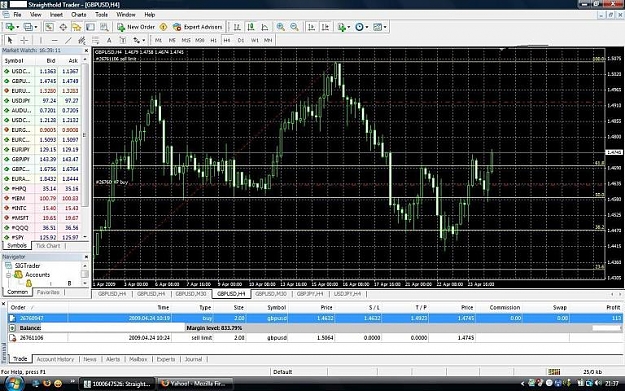Select the Text 'A' drawing tool
The image size is (625, 391).
[109, 40]
